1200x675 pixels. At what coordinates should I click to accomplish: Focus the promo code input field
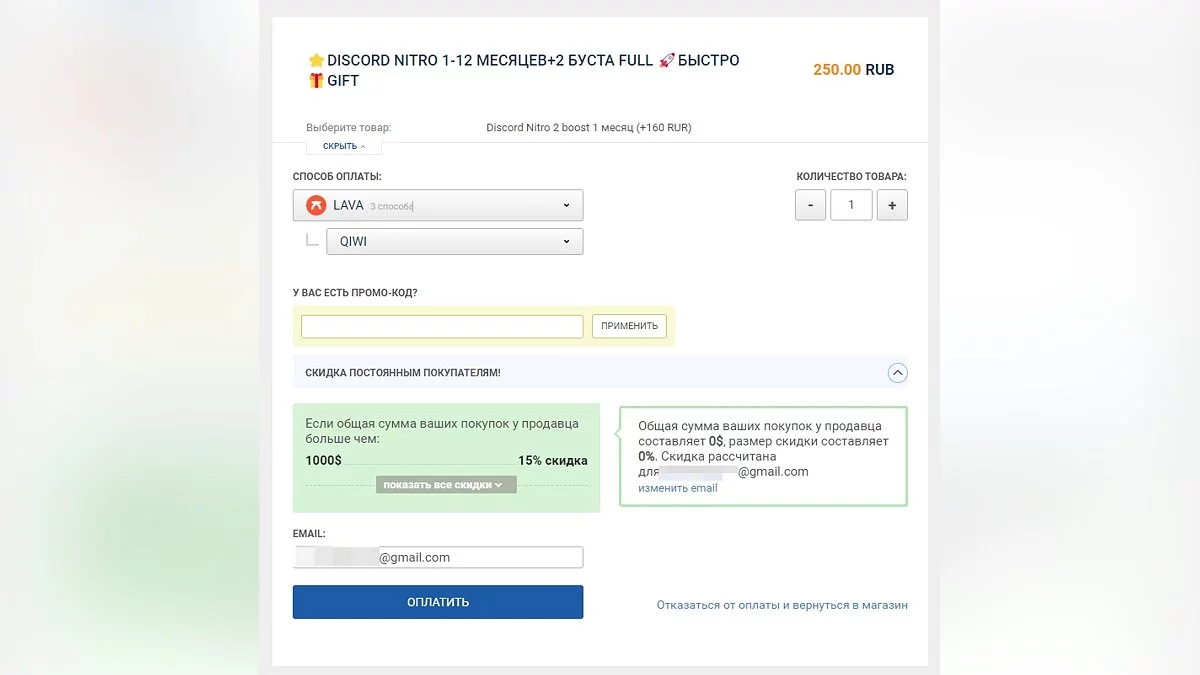[x=442, y=326]
